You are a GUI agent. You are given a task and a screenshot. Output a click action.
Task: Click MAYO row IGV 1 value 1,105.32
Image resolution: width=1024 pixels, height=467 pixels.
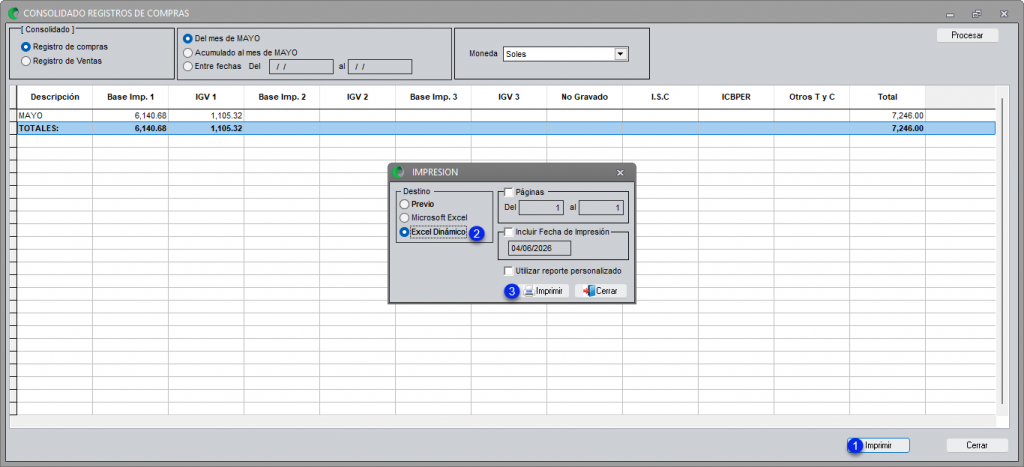(206, 116)
